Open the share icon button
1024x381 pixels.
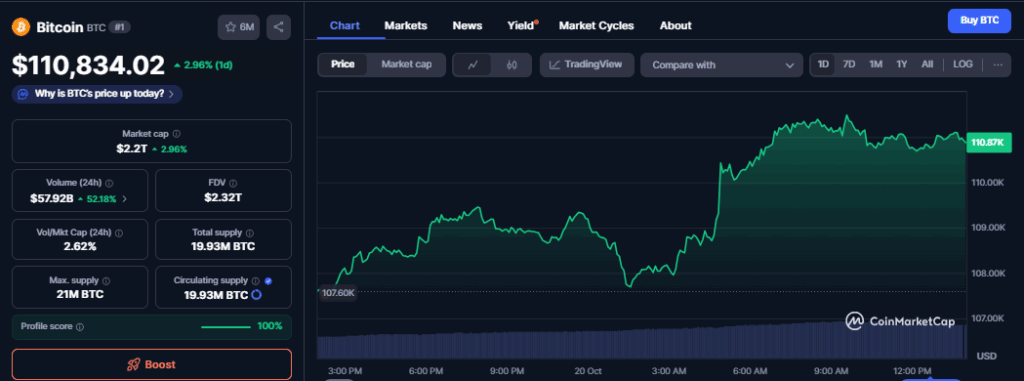[x=279, y=27]
